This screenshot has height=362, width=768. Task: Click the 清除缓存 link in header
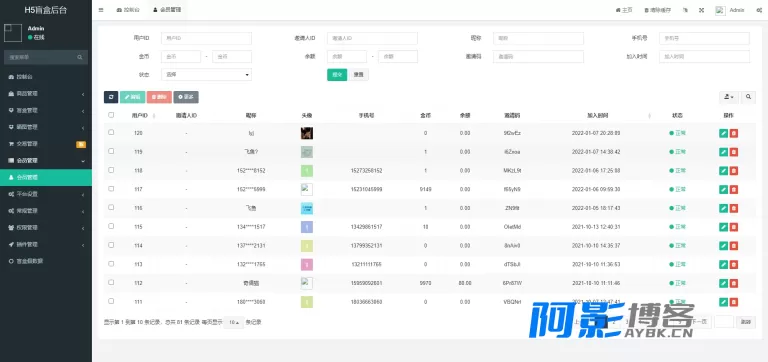(658, 10)
